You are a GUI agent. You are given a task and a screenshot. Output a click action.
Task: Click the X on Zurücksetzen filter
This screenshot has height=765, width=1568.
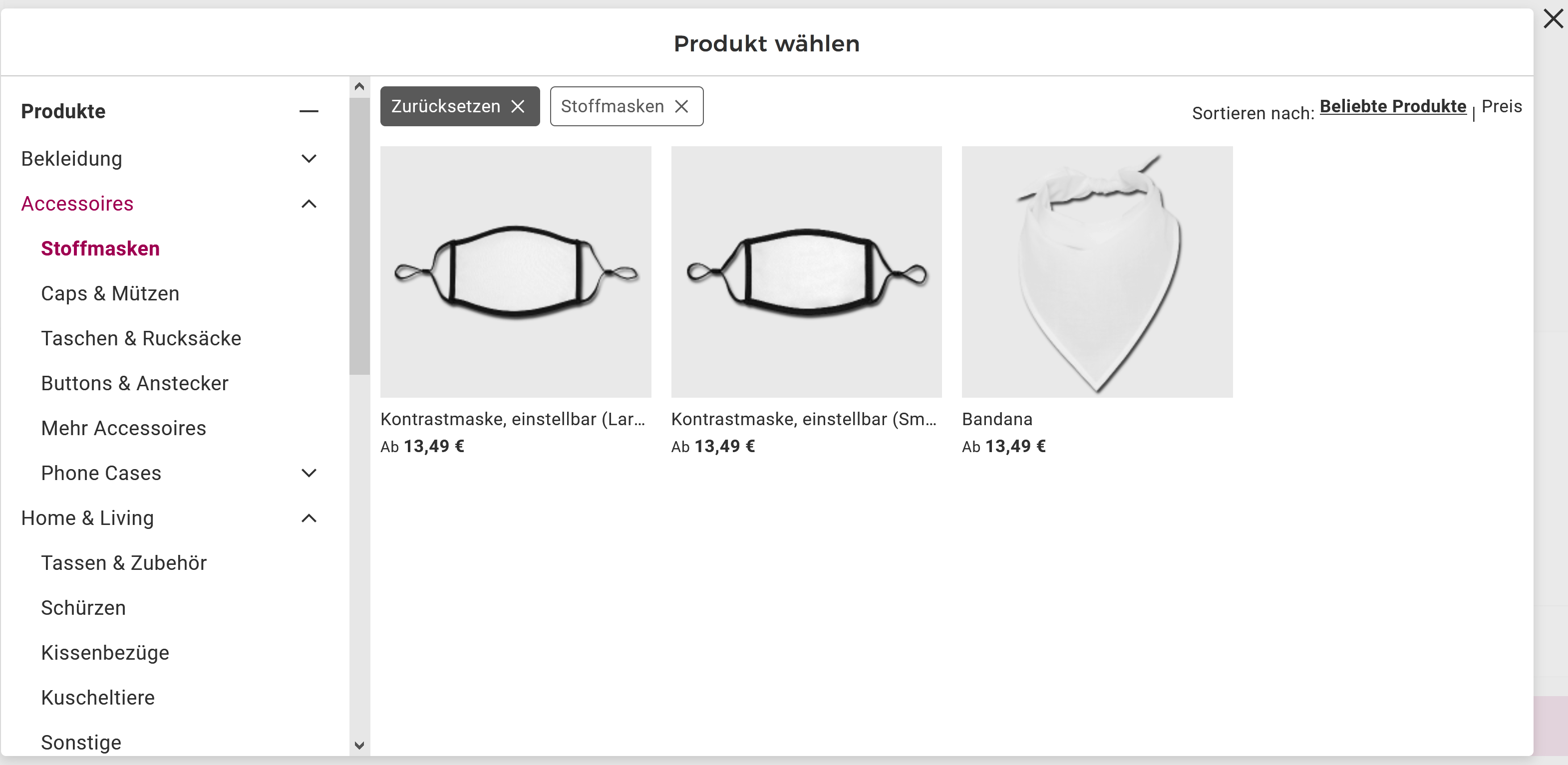pos(517,106)
